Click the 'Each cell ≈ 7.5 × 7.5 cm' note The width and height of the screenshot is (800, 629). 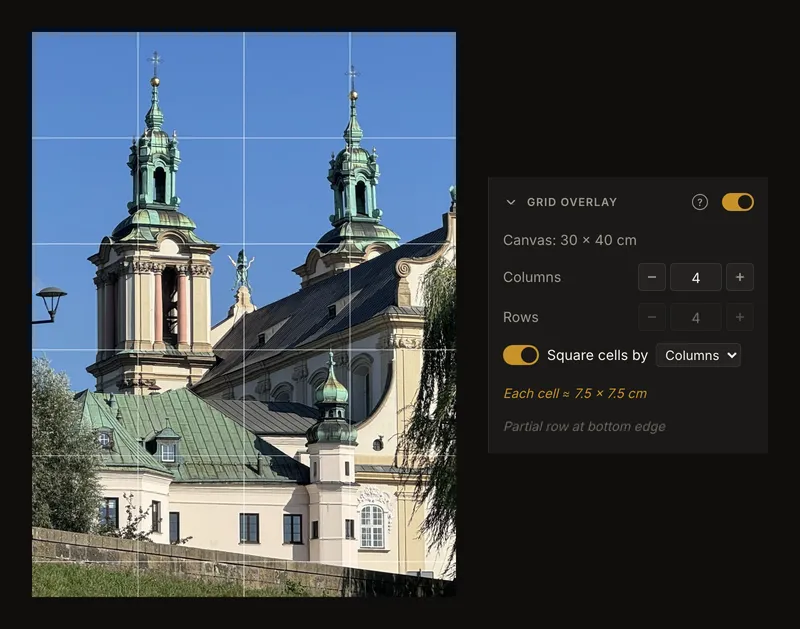(575, 393)
